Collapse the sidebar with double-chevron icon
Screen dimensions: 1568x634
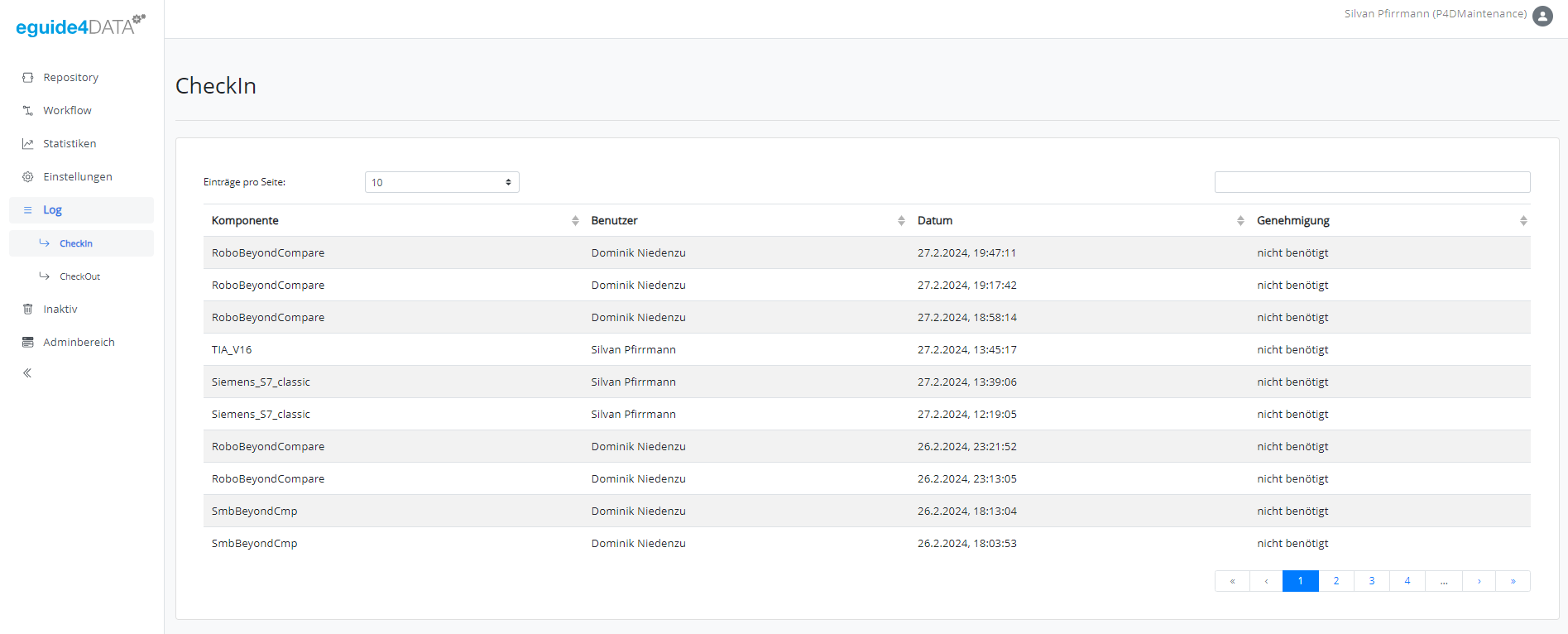click(27, 373)
